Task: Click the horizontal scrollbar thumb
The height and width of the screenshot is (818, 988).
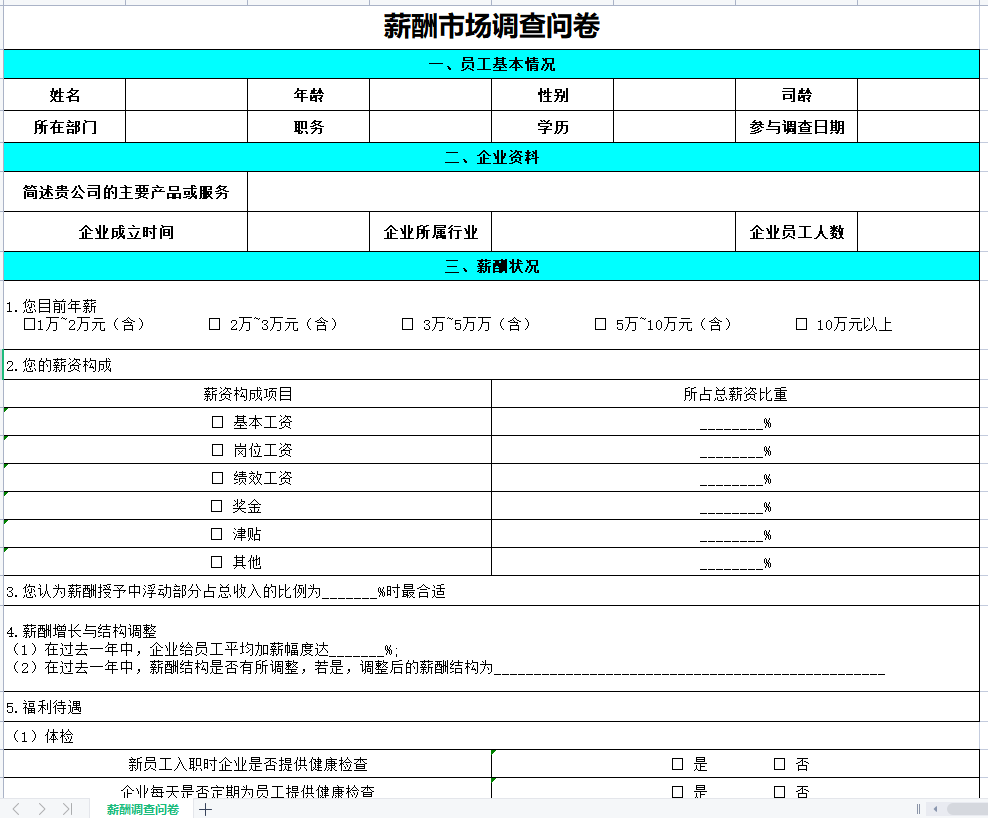Action: point(967,809)
